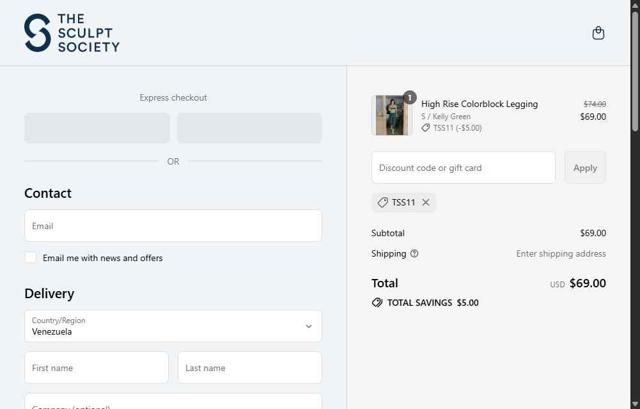Click the TOTAL SAVINGS $5.00 text
The height and width of the screenshot is (409, 640).
pyautogui.click(x=433, y=303)
